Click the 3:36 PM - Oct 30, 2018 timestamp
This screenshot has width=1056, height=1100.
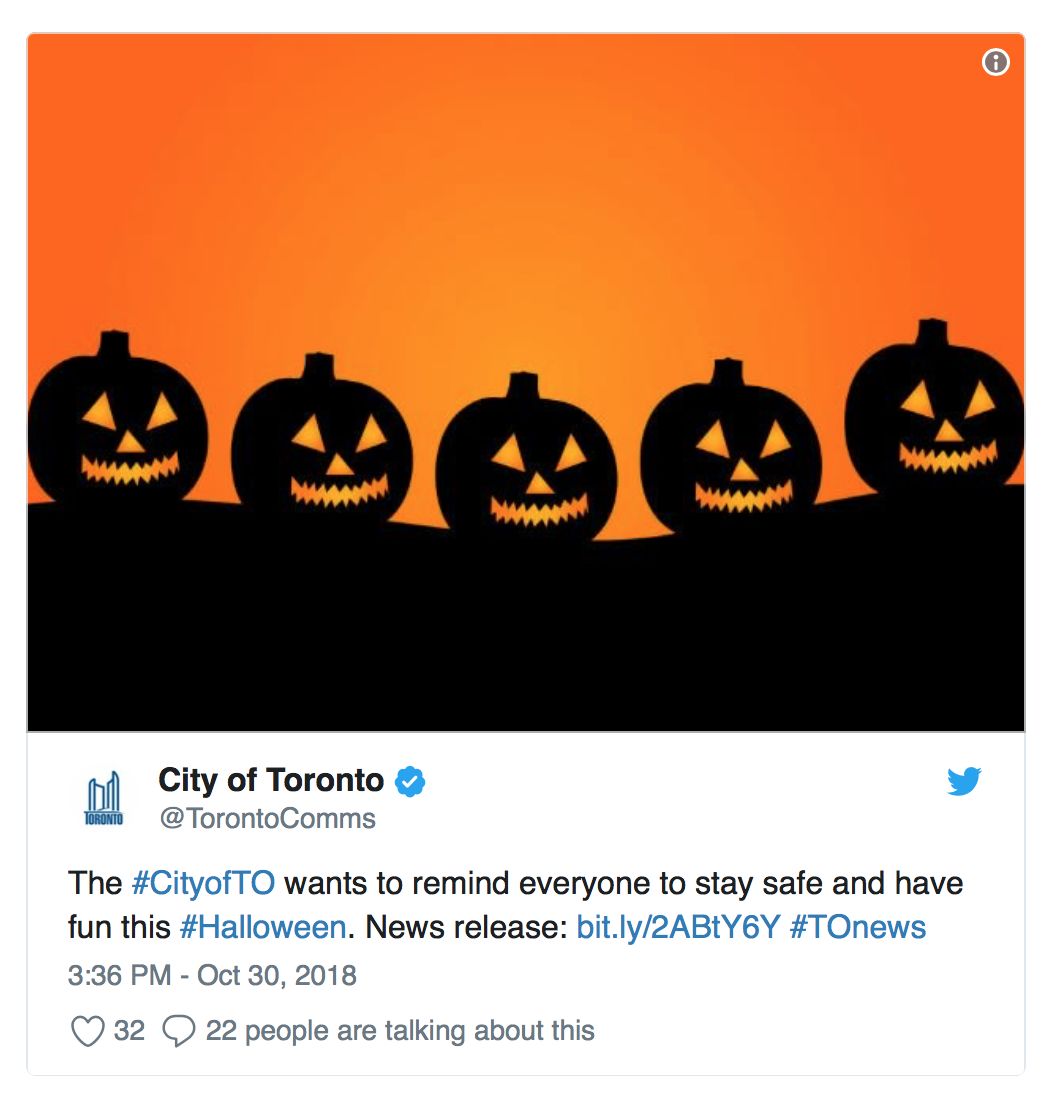tap(212, 975)
